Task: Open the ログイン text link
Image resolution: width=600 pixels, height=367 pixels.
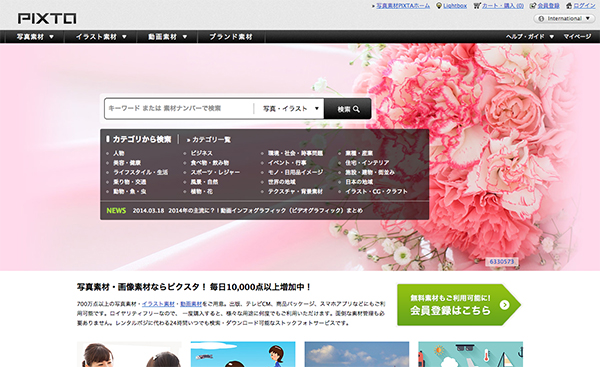Action: [x=584, y=6]
